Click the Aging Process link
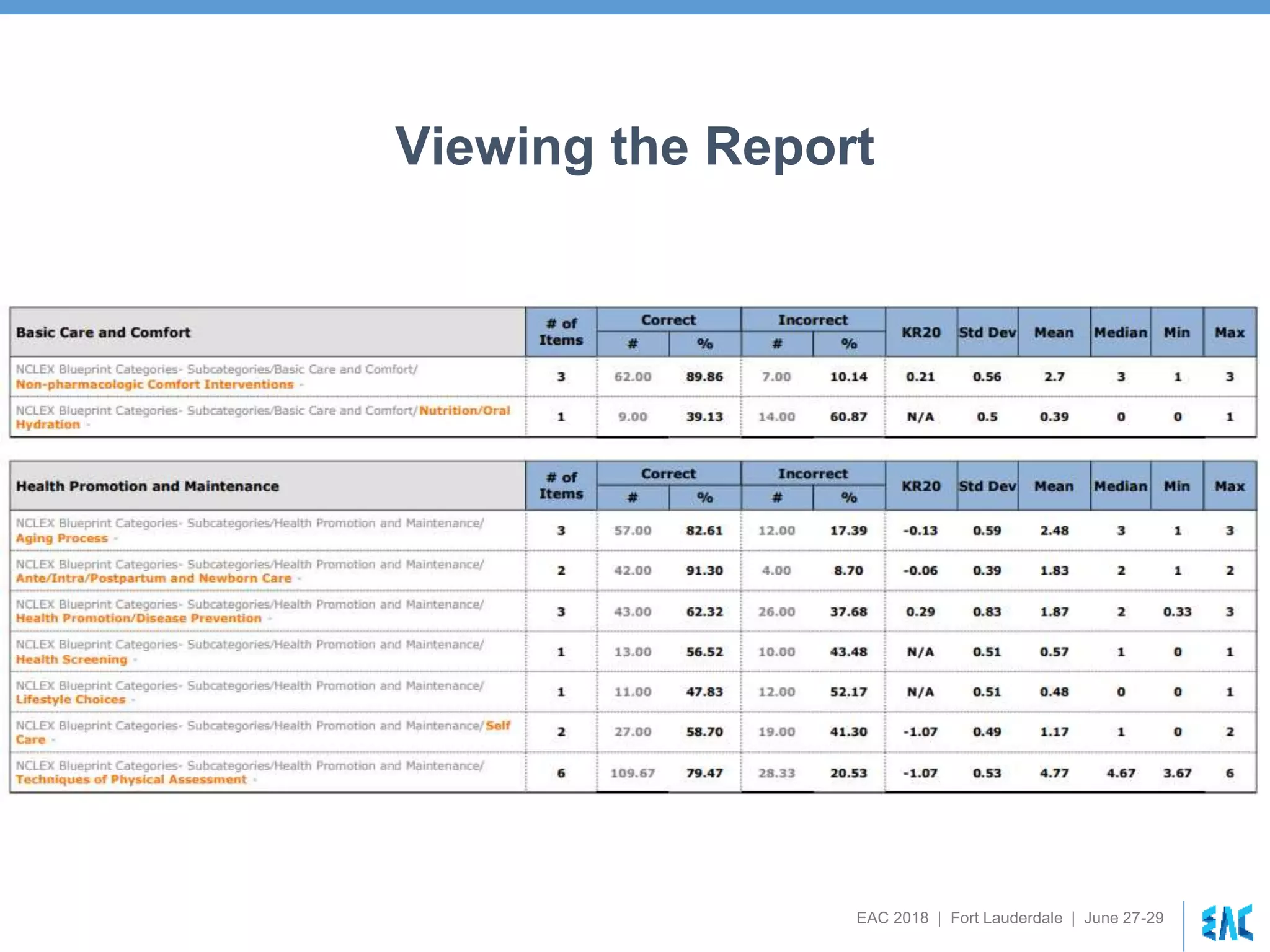The width and height of the screenshot is (1270, 952). click(x=62, y=539)
